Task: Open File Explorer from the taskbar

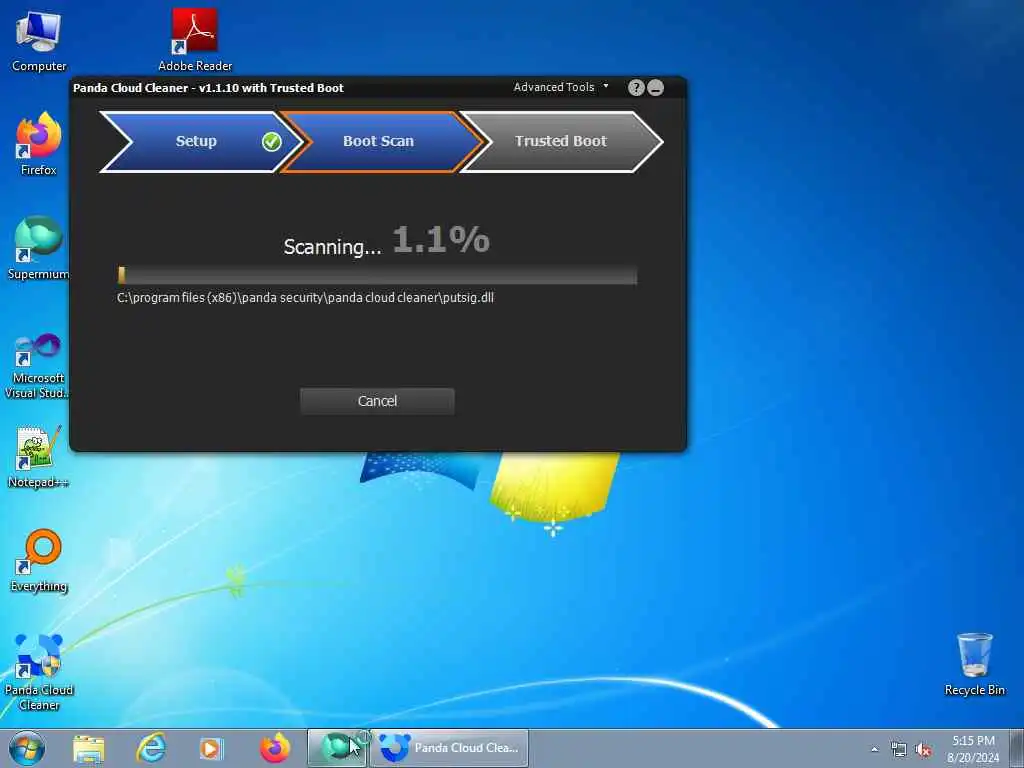Action: [x=88, y=748]
